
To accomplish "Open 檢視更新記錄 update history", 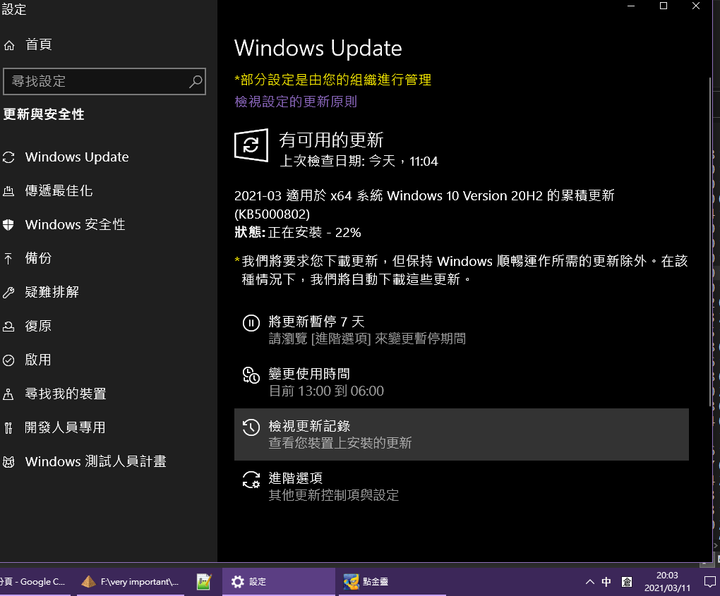I will 461,434.
